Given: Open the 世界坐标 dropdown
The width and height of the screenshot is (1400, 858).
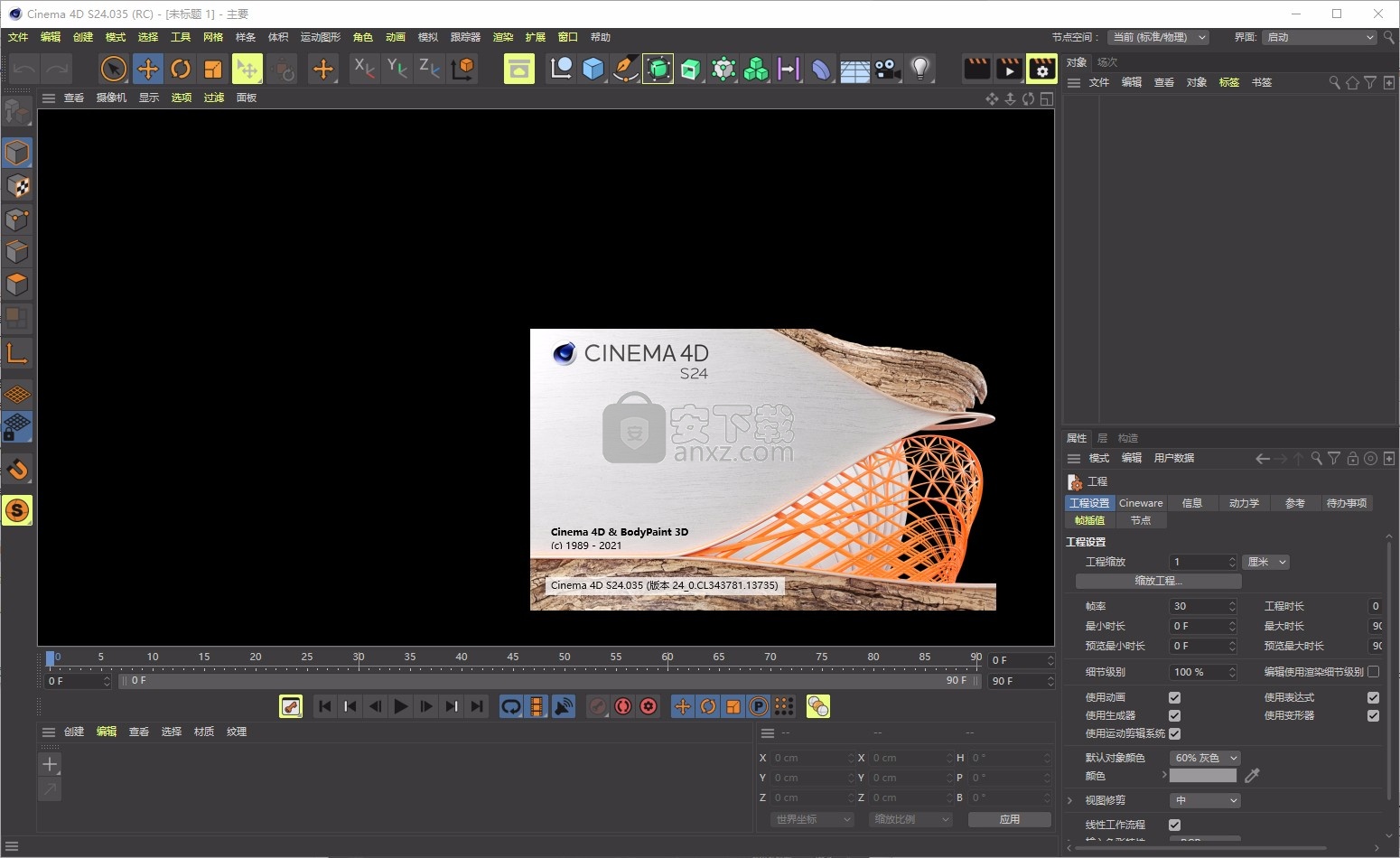Looking at the screenshot, I should point(813,819).
